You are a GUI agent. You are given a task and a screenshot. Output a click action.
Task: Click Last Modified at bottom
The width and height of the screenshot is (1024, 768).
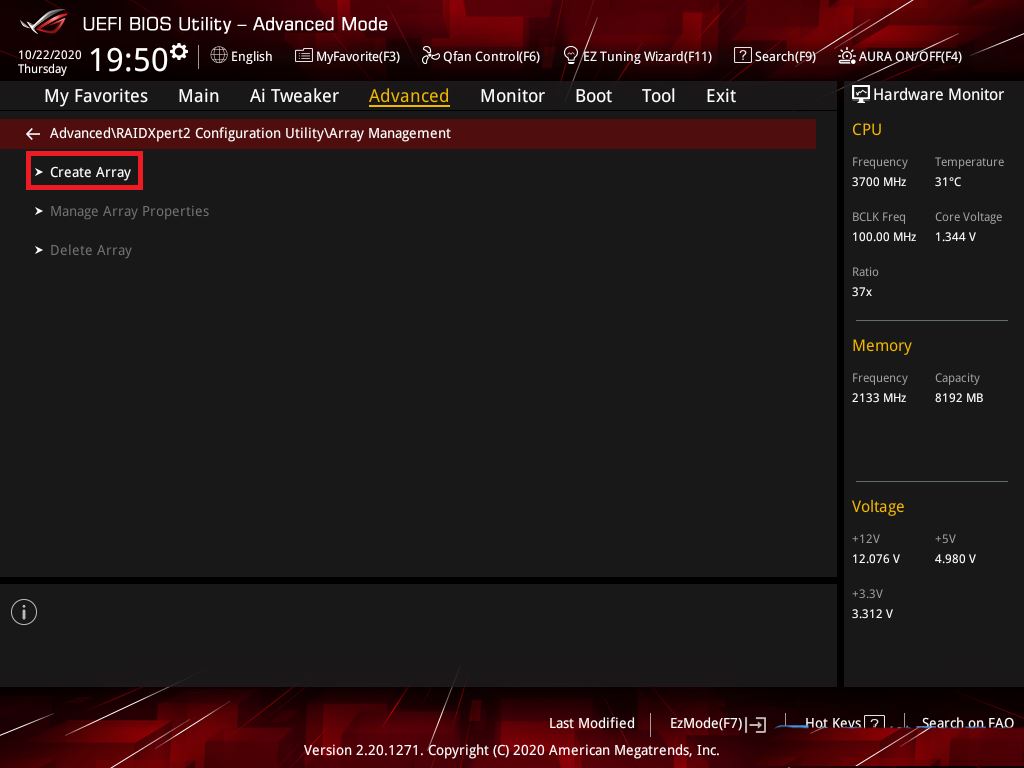pos(592,723)
